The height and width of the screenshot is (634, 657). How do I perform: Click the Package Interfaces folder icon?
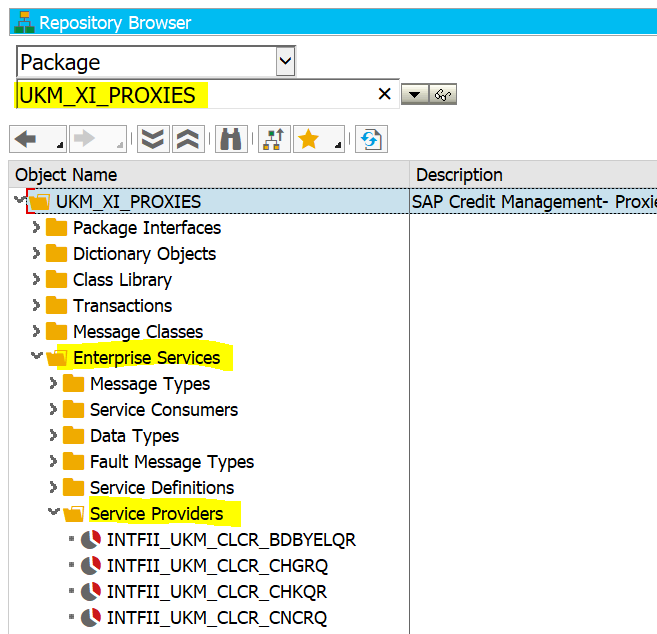click(57, 228)
